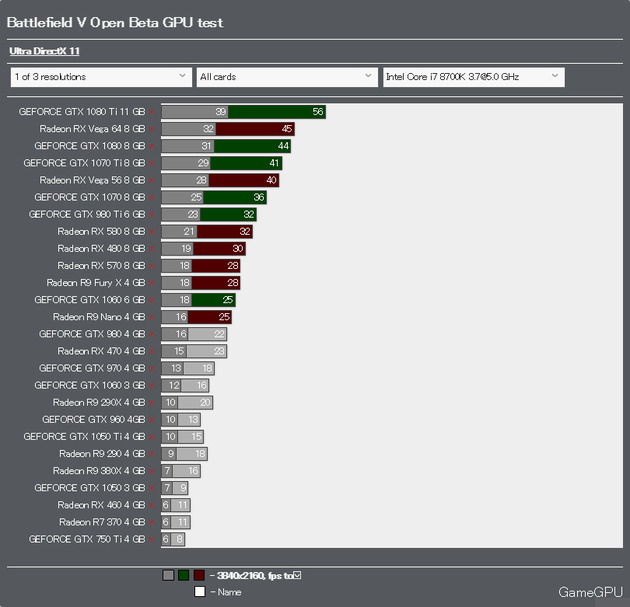Open the Intel Core i7 8700K processor dropdown
This screenshot has height=607, width=630.
[473, 76]
